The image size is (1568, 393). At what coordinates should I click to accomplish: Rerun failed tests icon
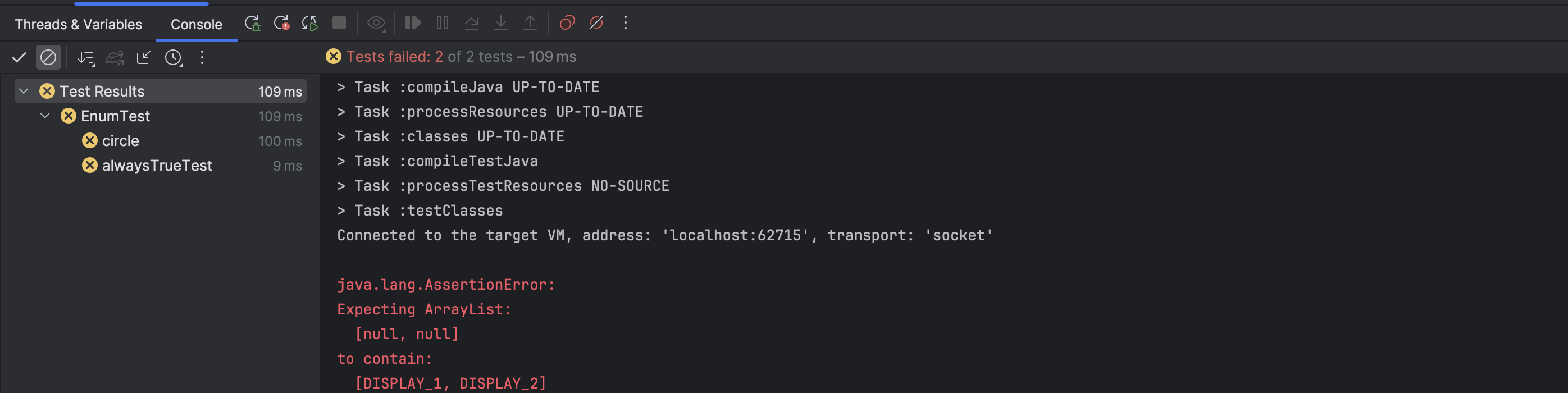(281, 23)
